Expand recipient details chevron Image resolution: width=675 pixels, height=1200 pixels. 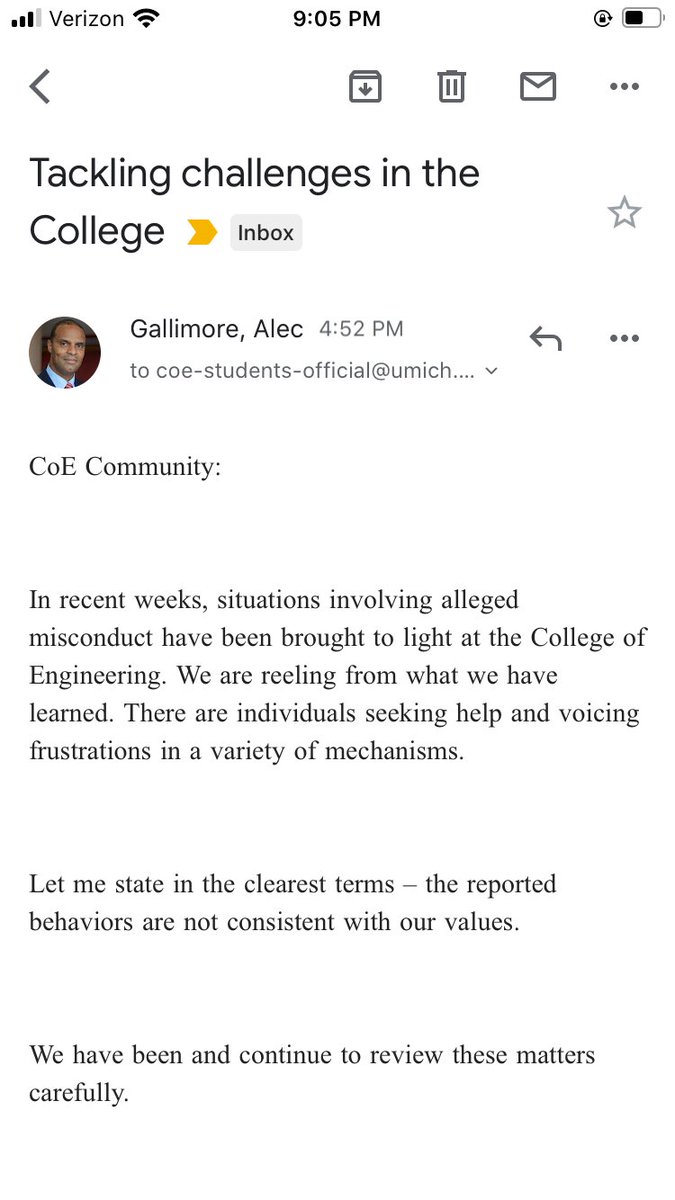pyautogui.click(x=491, y=371)
